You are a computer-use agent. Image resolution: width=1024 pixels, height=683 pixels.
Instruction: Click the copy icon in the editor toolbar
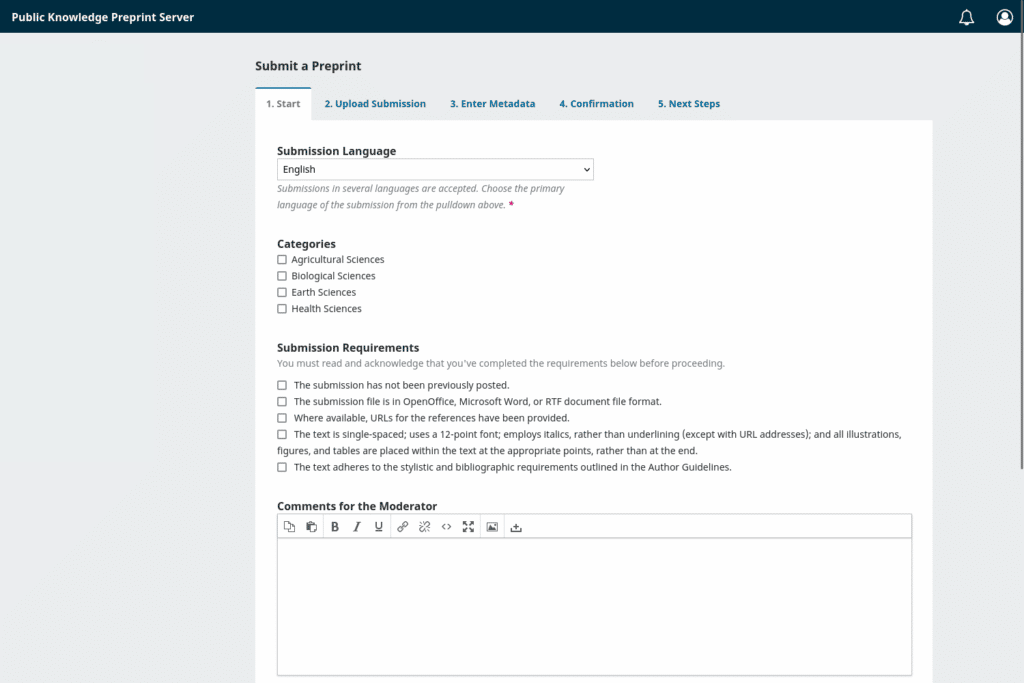[x=291, y=527]
